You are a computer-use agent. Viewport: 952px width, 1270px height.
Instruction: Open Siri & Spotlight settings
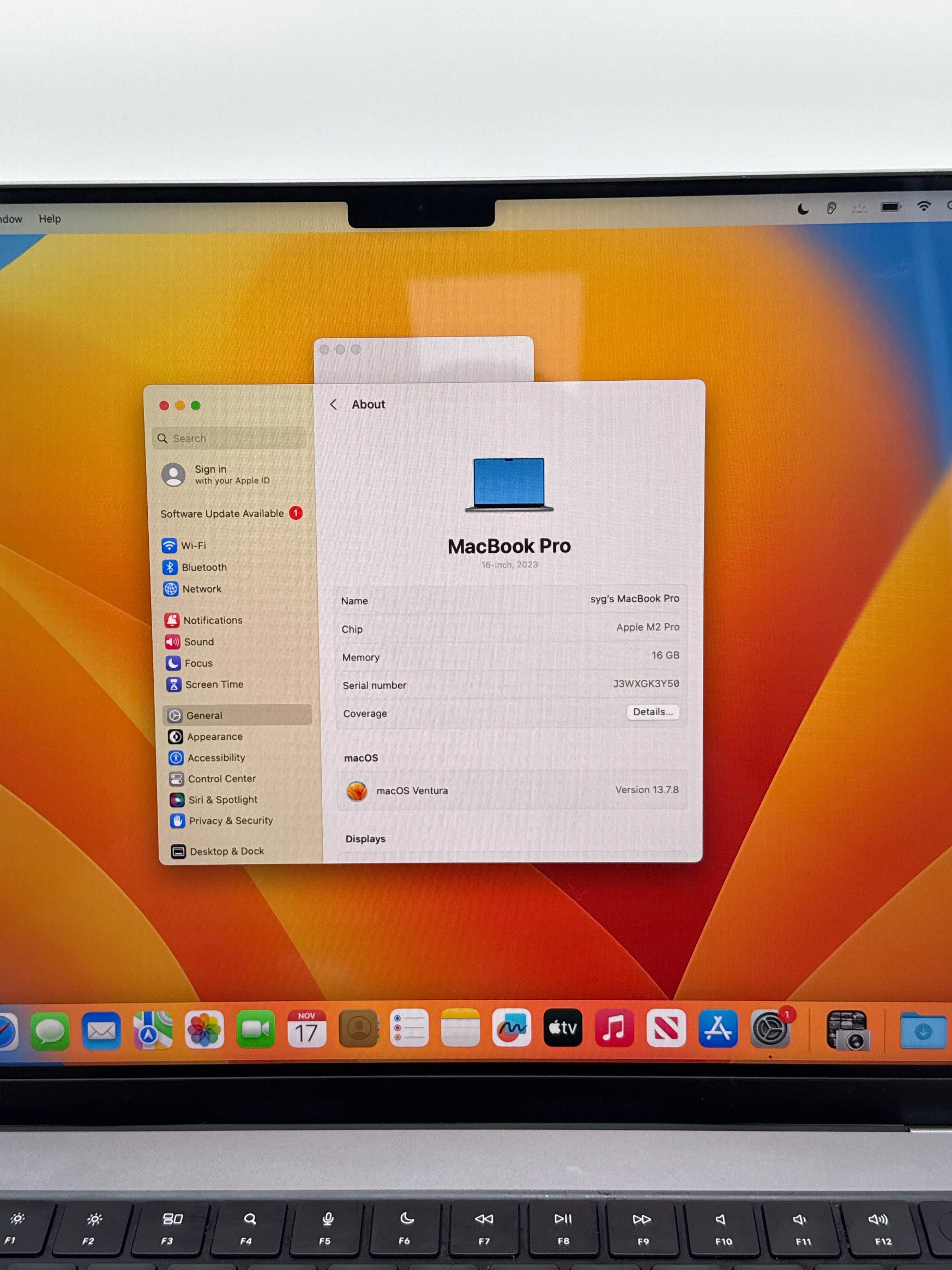point(213,799)
